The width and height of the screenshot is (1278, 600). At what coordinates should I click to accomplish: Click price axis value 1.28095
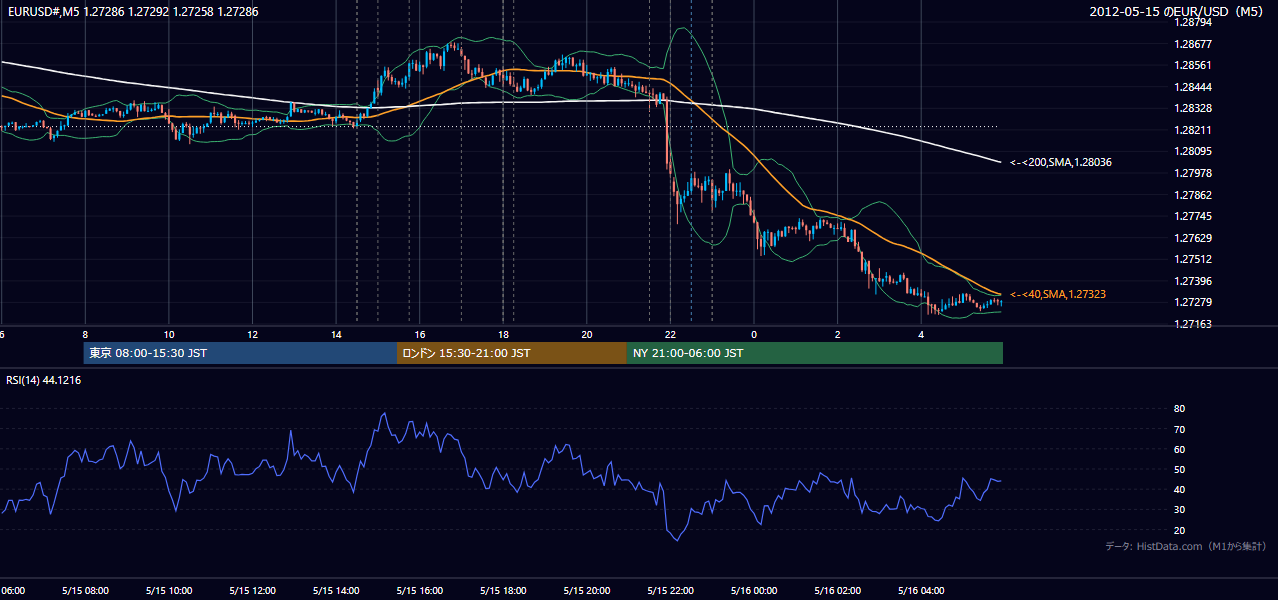1193,152
